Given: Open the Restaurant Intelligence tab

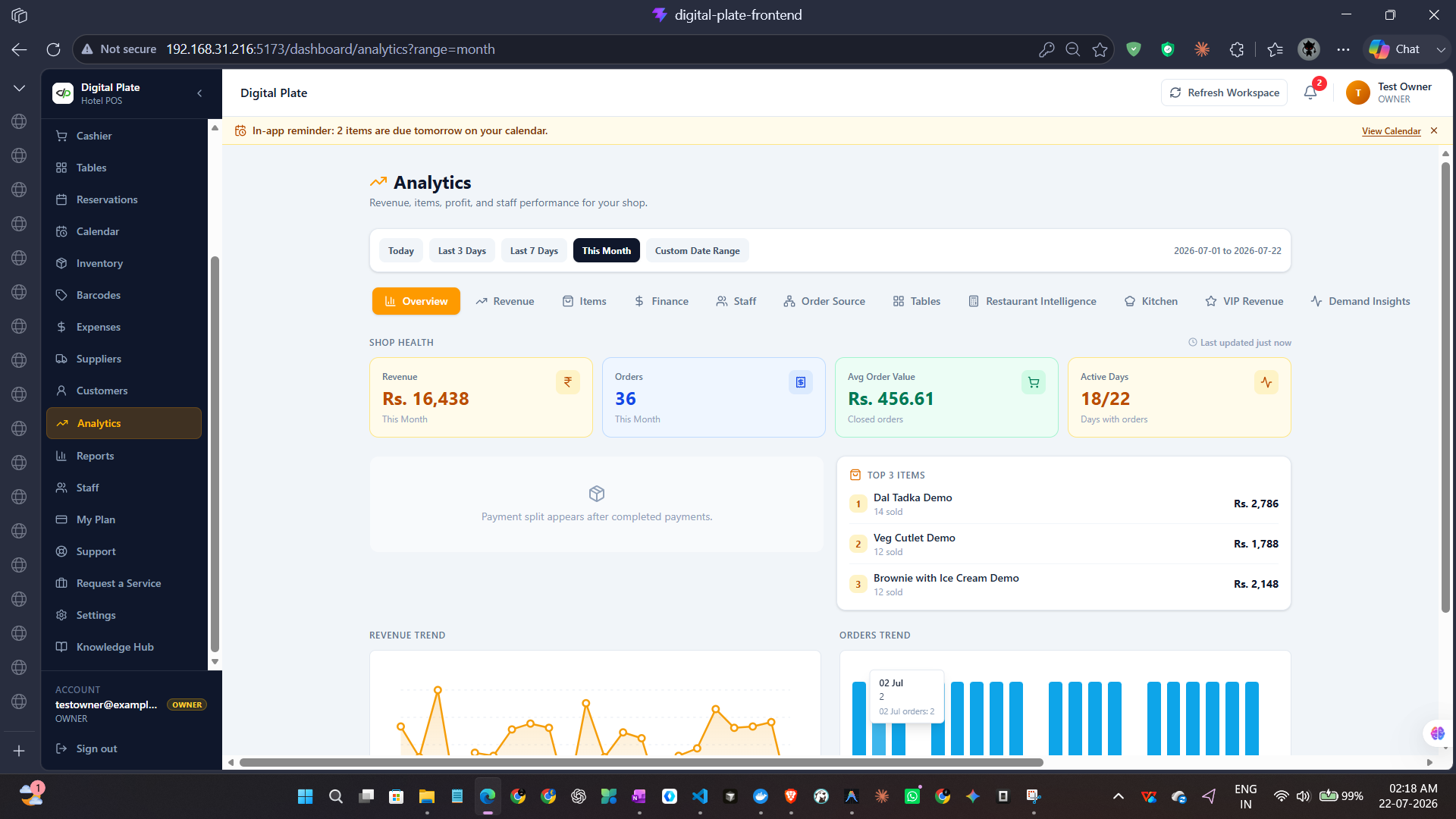Looking at the screenshot, I should [1032, 301].
